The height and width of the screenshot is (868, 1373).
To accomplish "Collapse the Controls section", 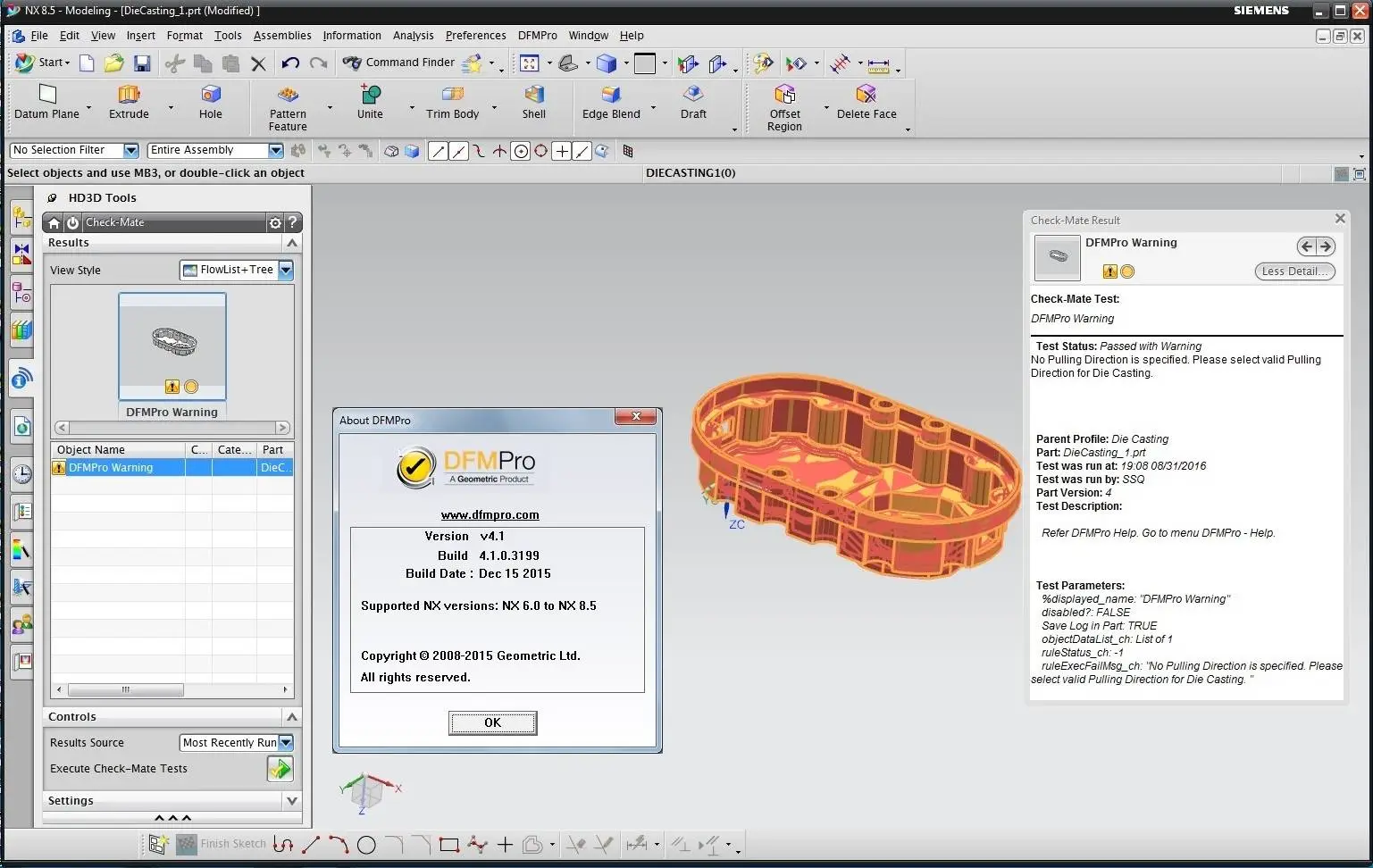I will click(292, 717).
